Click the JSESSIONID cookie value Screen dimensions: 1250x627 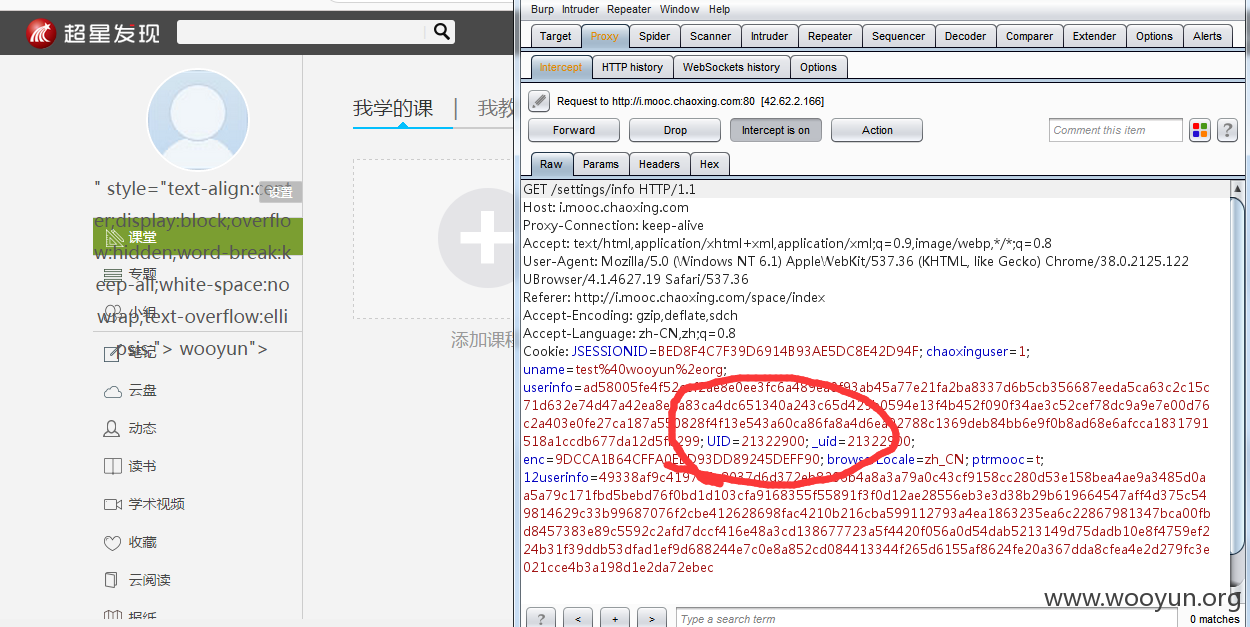788,351
